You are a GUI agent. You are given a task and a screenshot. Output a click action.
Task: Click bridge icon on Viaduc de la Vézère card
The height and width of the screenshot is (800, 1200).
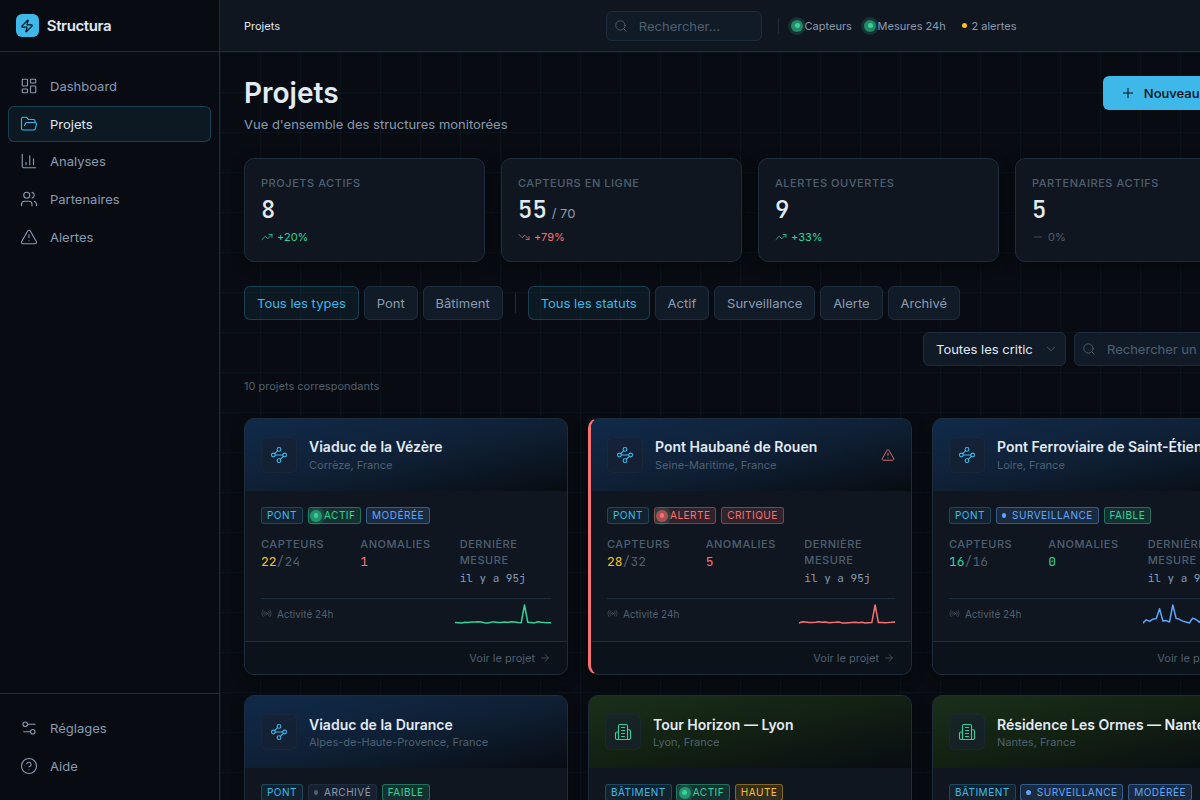[279, 455]
